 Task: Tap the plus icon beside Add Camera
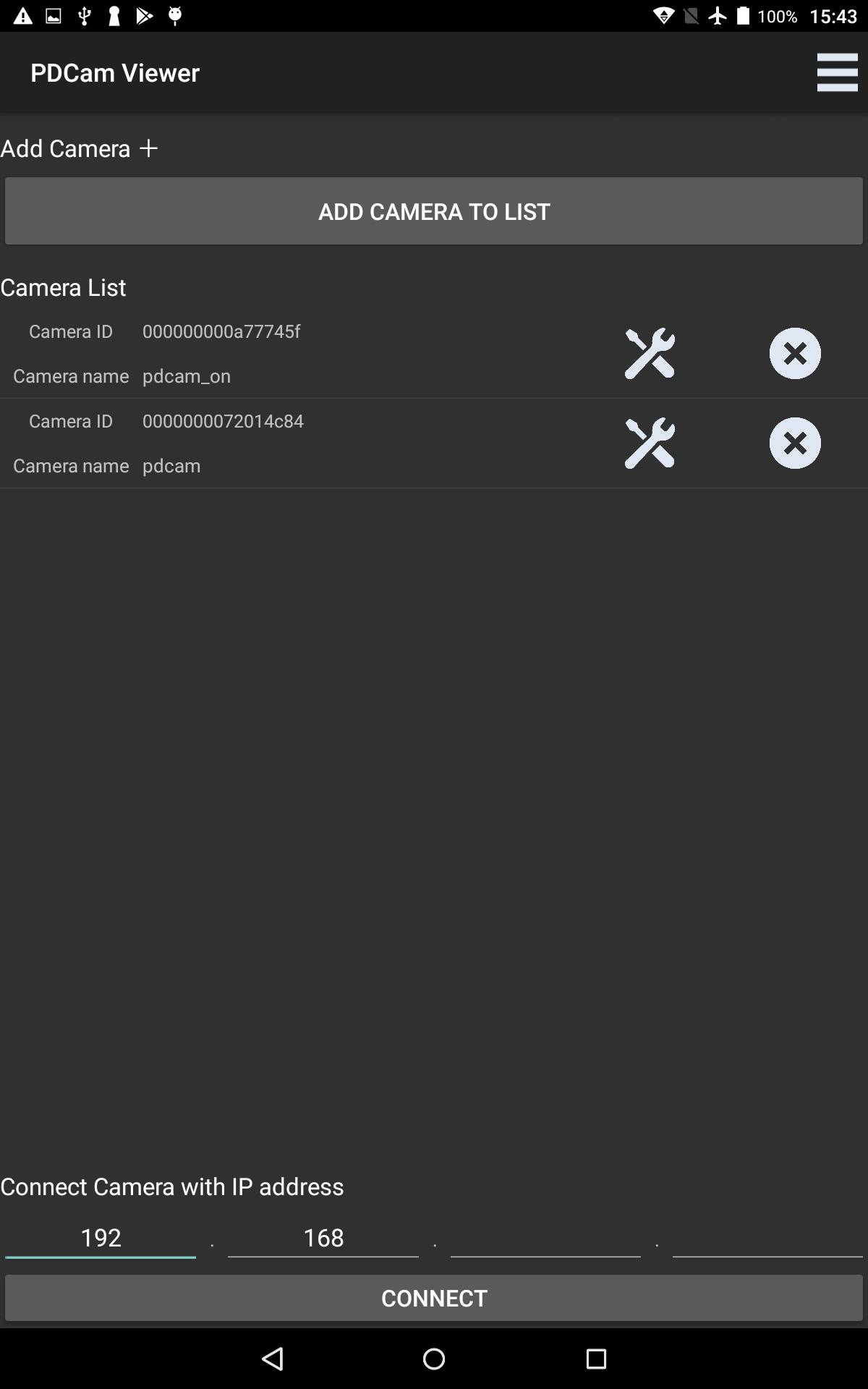[x=148, y=148]
